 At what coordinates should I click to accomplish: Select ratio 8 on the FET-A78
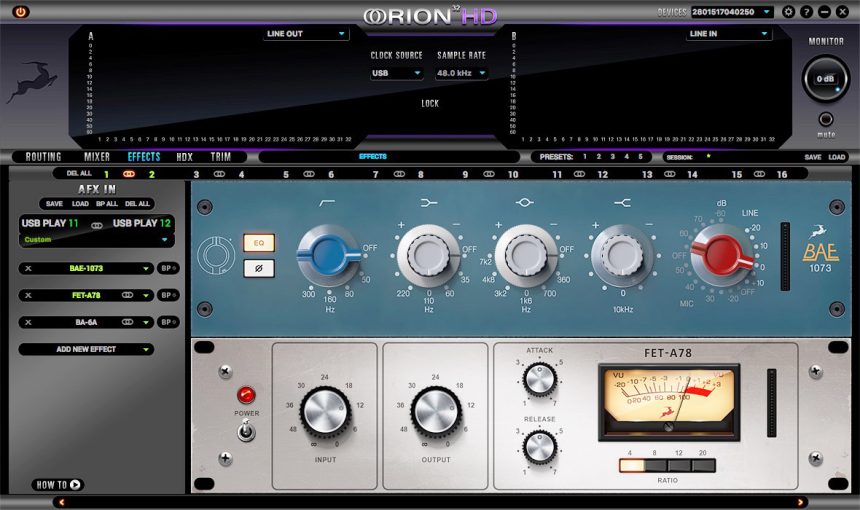[655, 465]
